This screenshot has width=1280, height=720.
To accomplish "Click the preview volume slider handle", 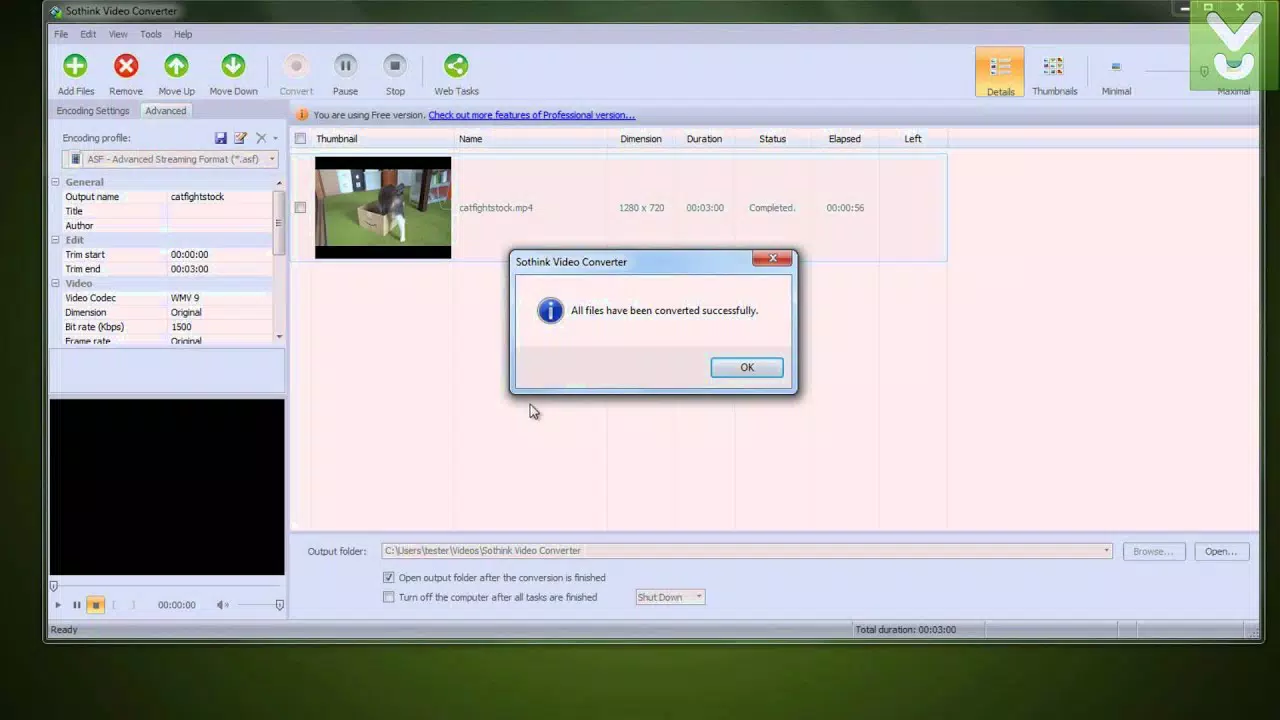I will click(x=279, y=605).
